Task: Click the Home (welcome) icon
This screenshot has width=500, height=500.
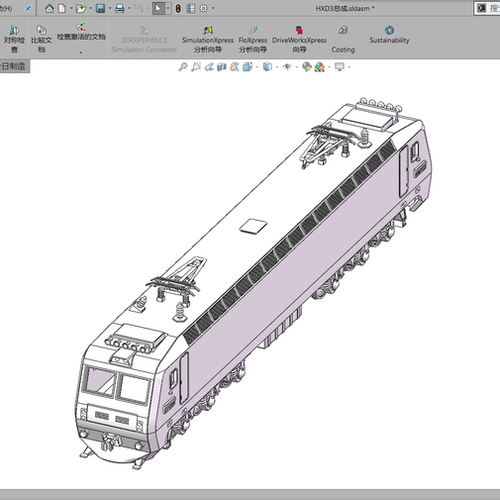Action: [x=49, y=8]
